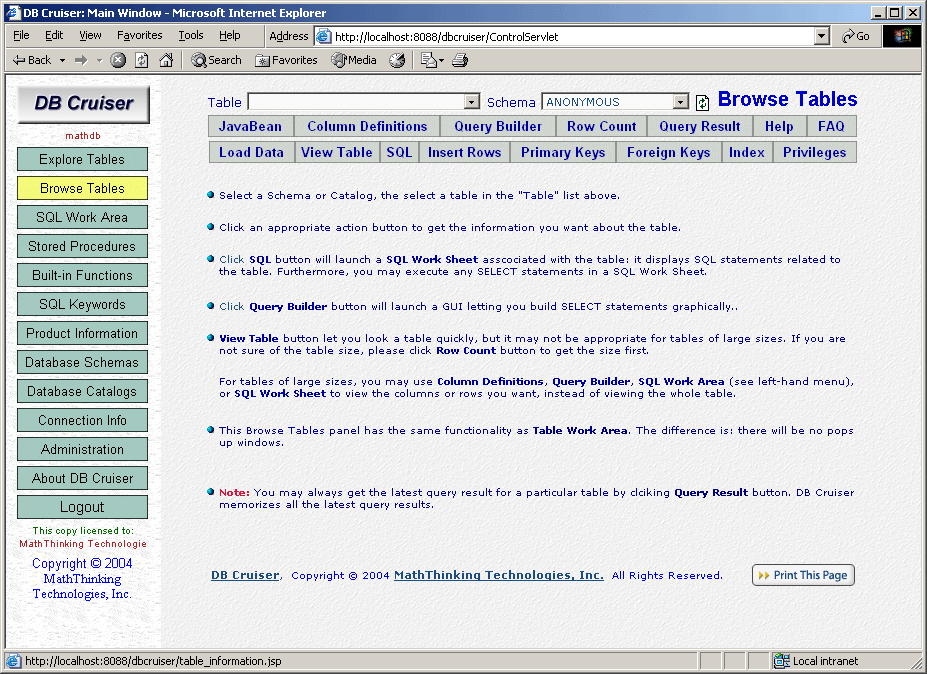Viewport: 927px width, 674px height.
Task: Follow the DB Cruiser footer link
Action: (x=245, y=575)
